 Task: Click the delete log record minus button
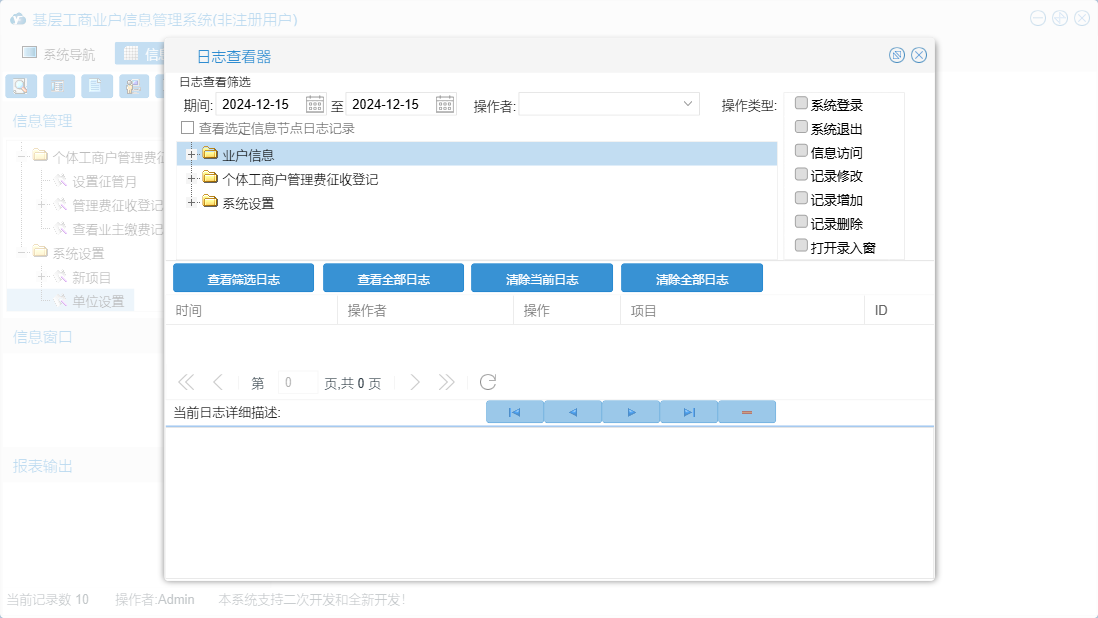click(x=747, y=412)
